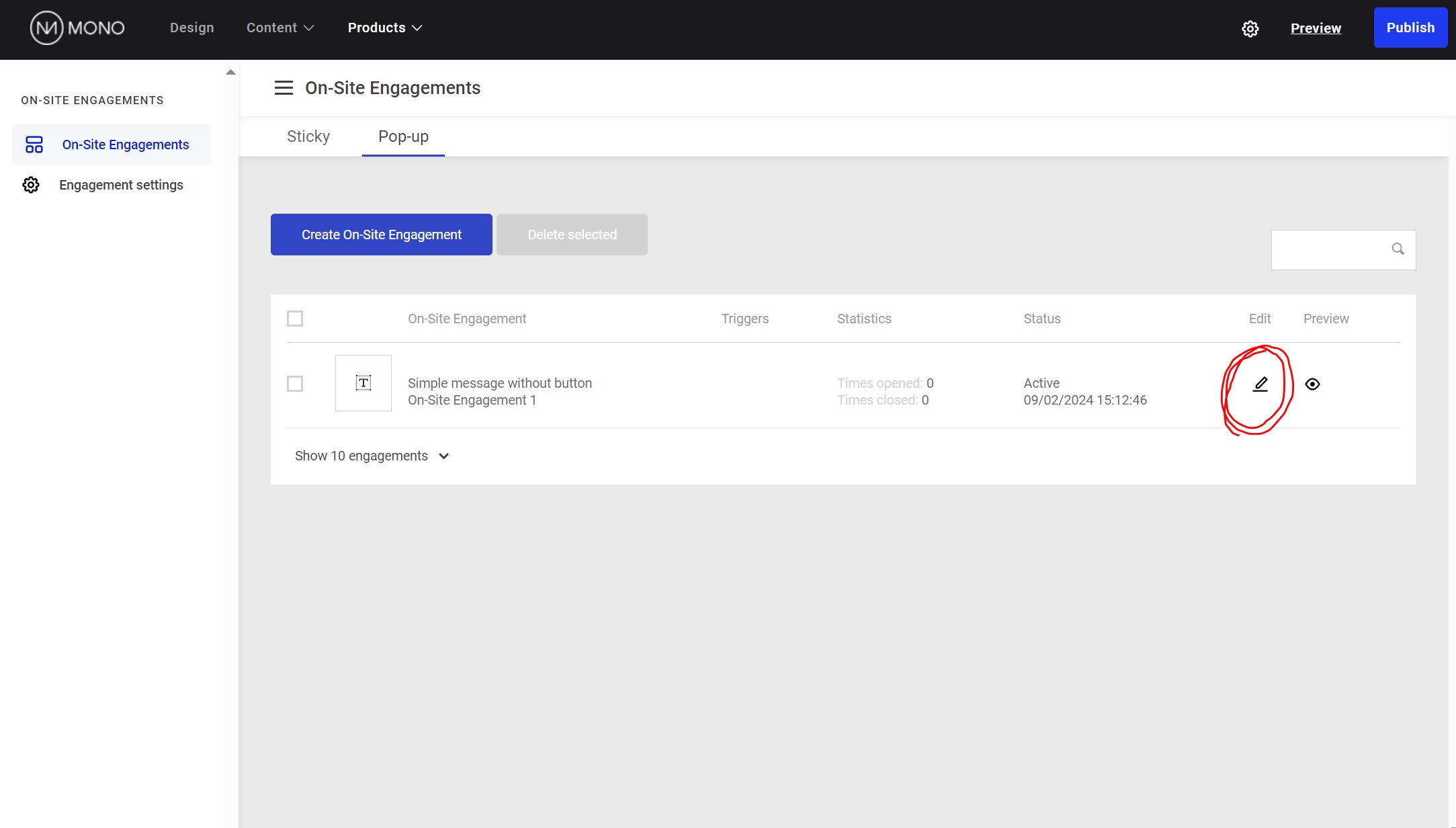
Task: Preview On-Site Engagement 1 via eye icon
Action: tap(1312, 384)
